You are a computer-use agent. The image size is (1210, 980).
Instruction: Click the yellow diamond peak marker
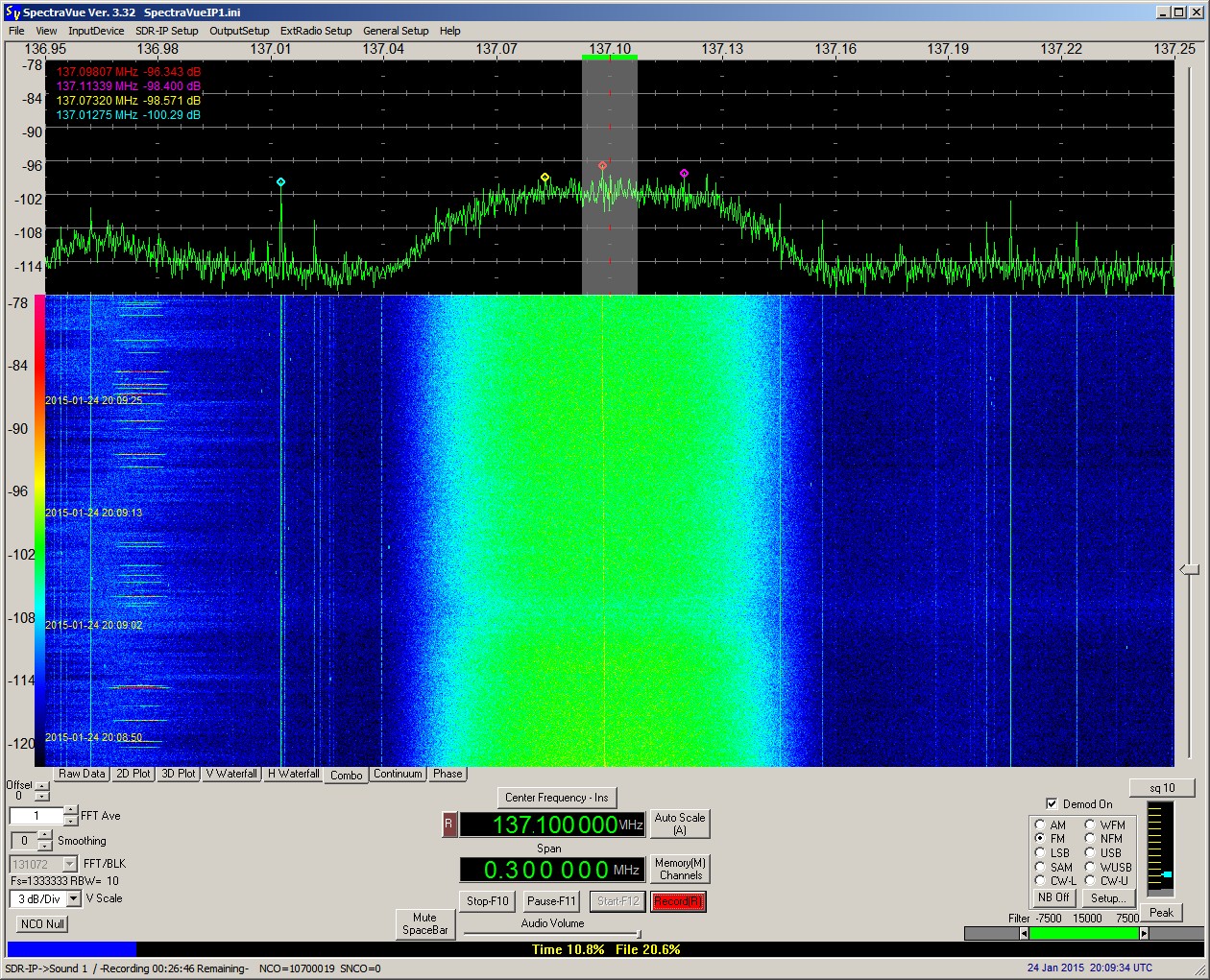[544, 178]
